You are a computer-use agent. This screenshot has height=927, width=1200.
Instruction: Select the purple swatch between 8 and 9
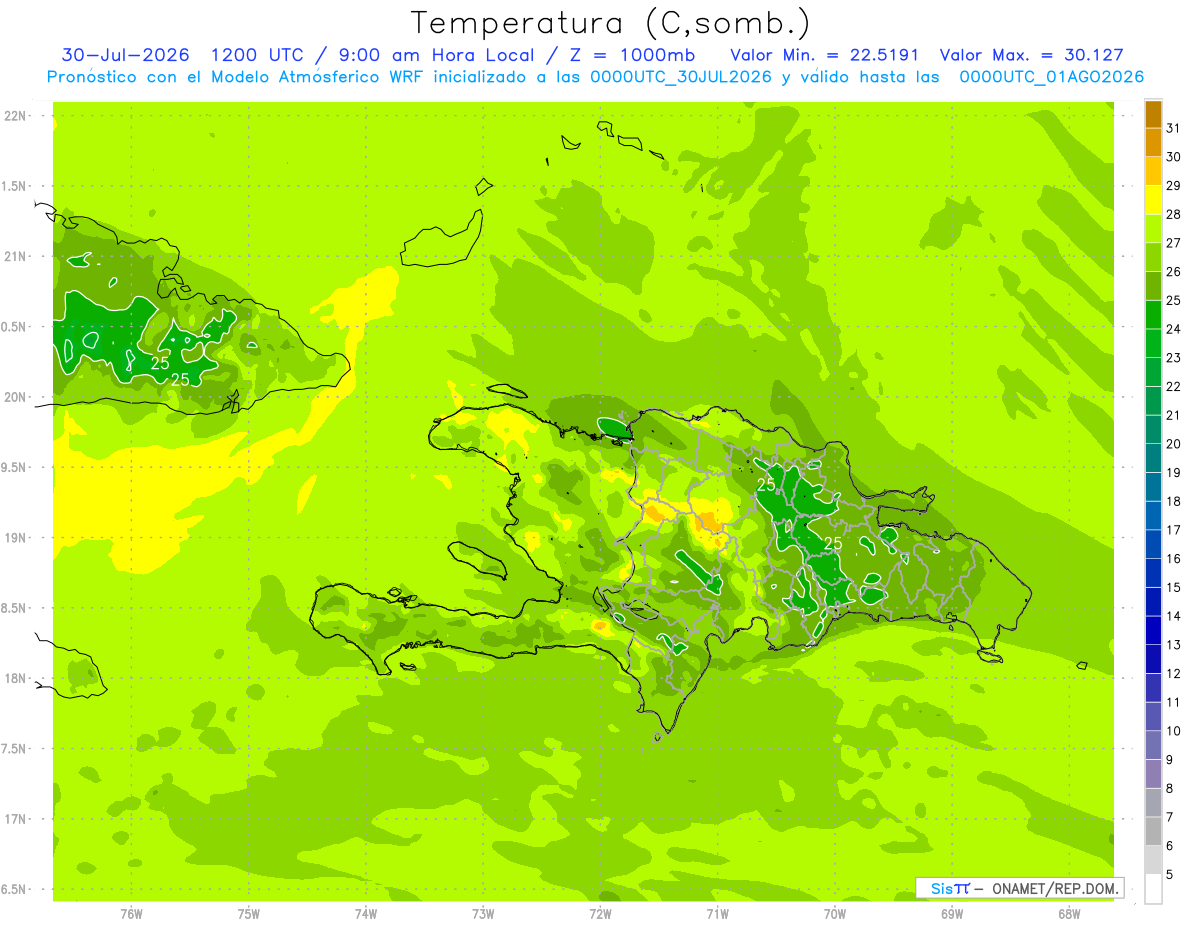point(1153,774)
